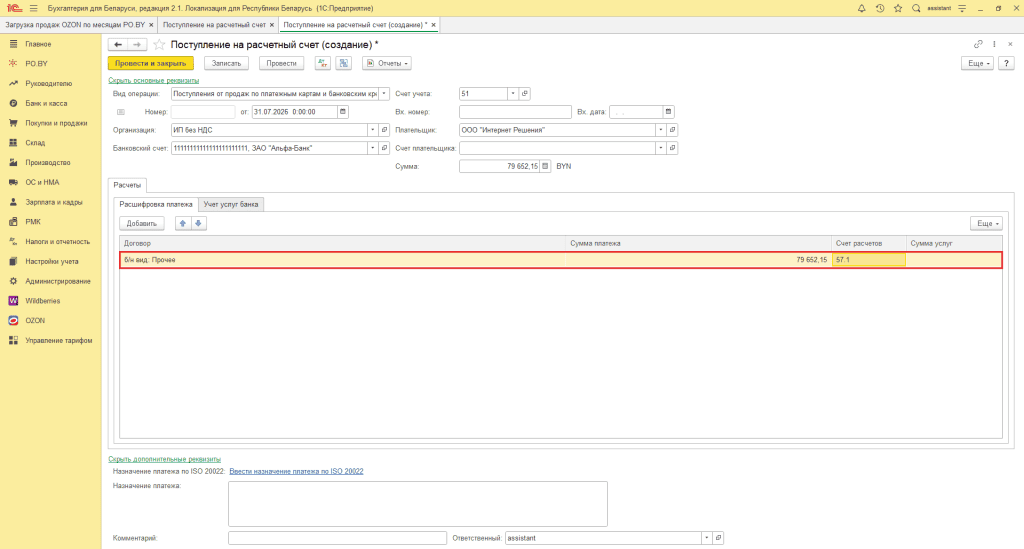The width and height of the screenshot is (1024, 549).
Task: Click the document structure icon
Action: (344, 63)
